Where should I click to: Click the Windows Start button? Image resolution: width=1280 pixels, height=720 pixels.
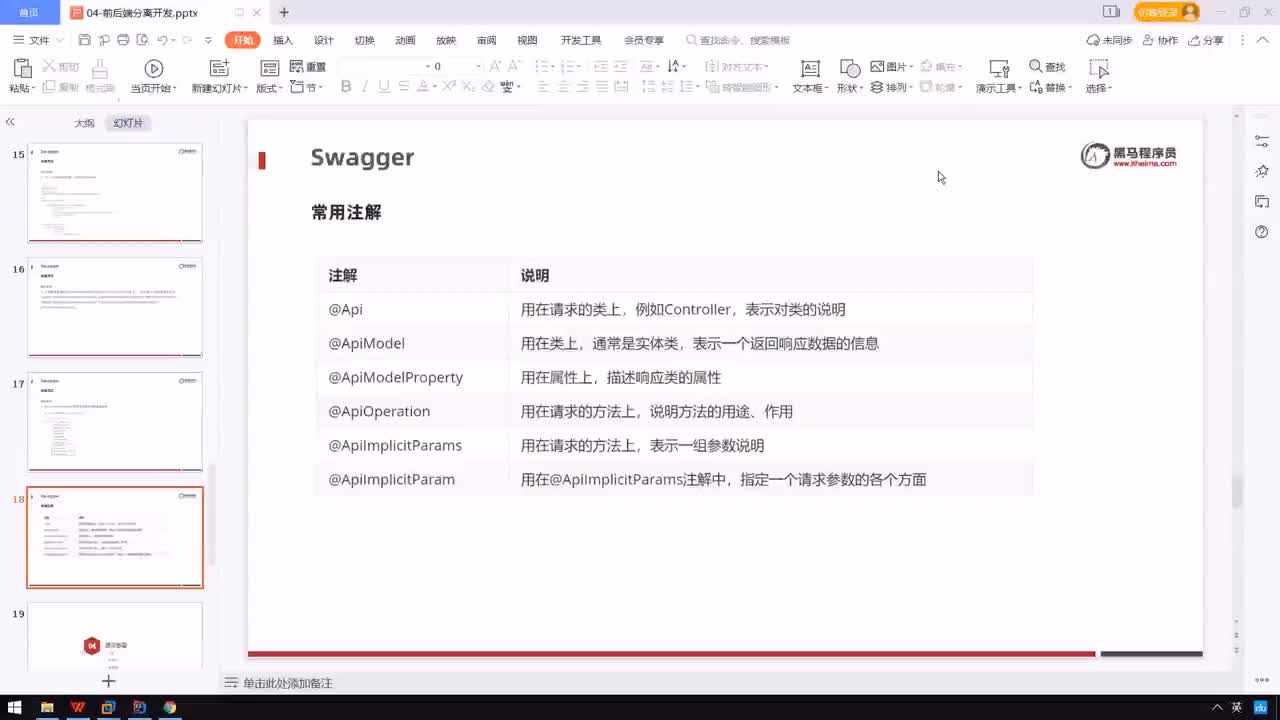tap(16, 707)
